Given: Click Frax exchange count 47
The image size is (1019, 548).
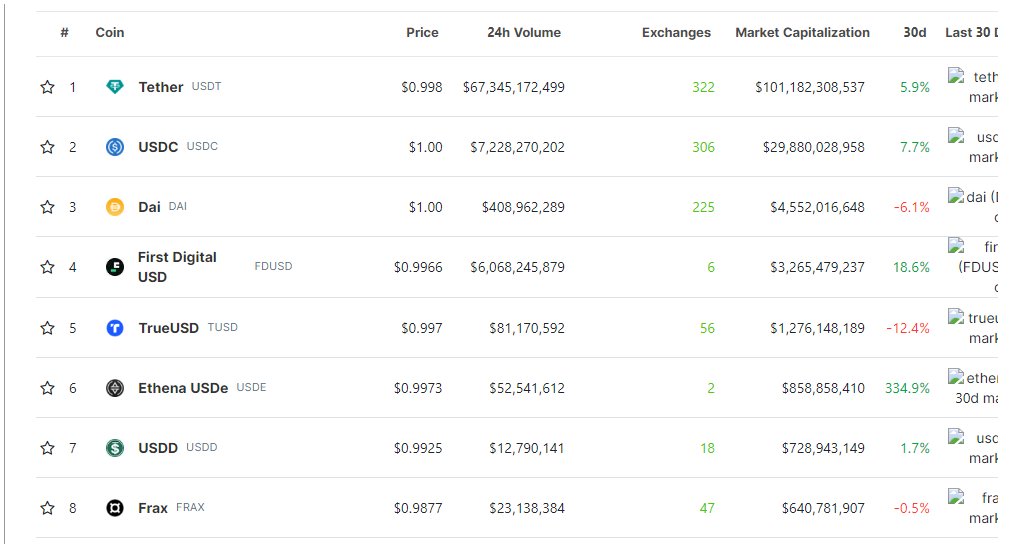Looking at the screenshot, I should (x=707, y=508).
